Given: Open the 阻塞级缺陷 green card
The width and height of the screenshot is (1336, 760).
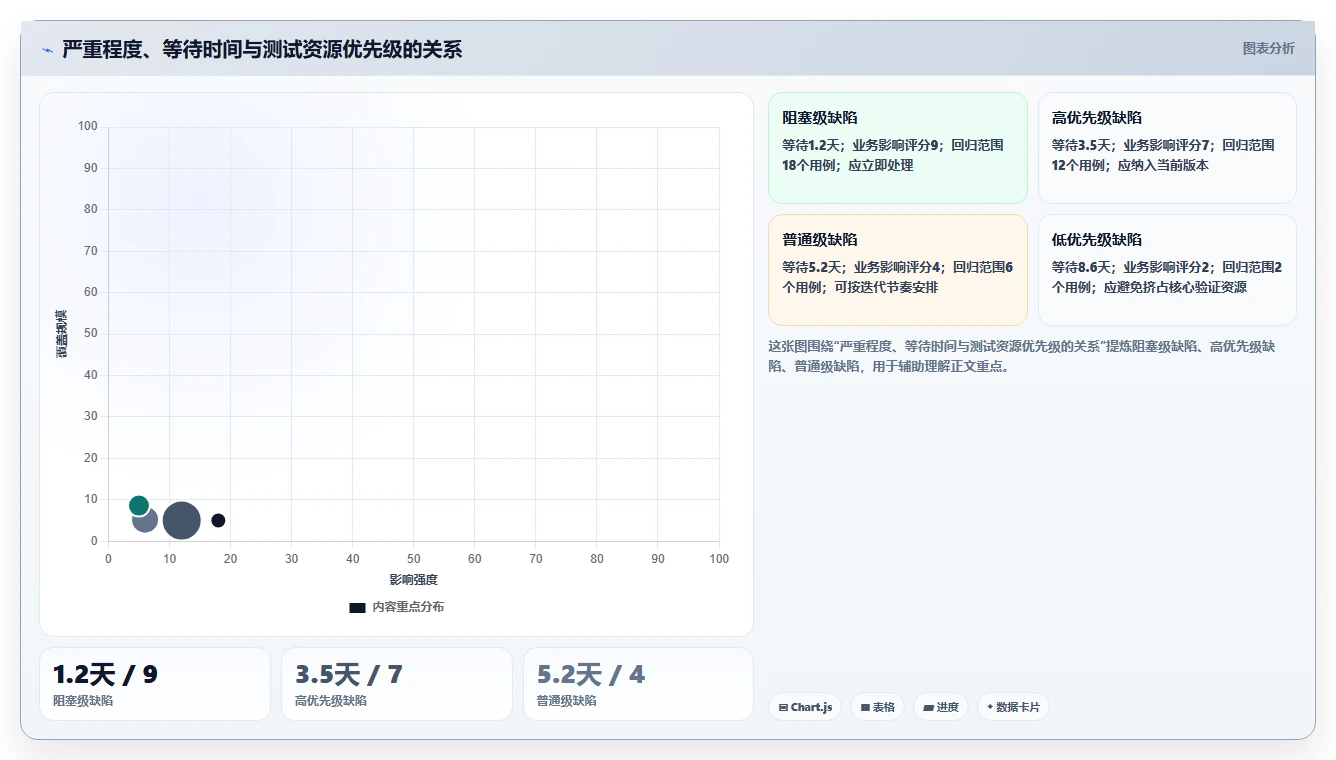Looking at the screenshot, I should point(897,148).
